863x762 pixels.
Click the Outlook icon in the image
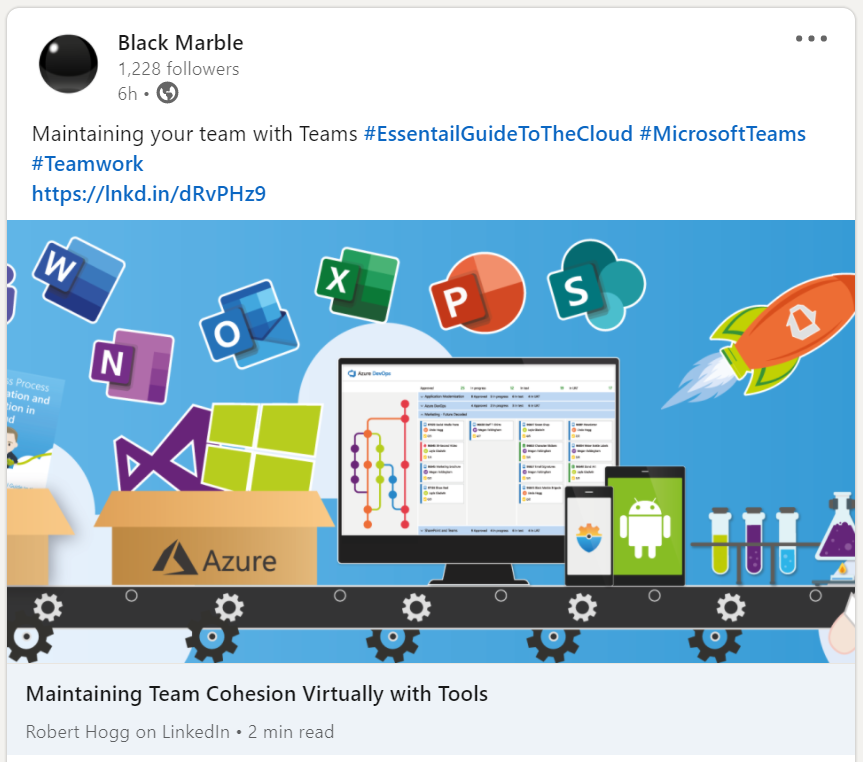(x=247, y=325)
